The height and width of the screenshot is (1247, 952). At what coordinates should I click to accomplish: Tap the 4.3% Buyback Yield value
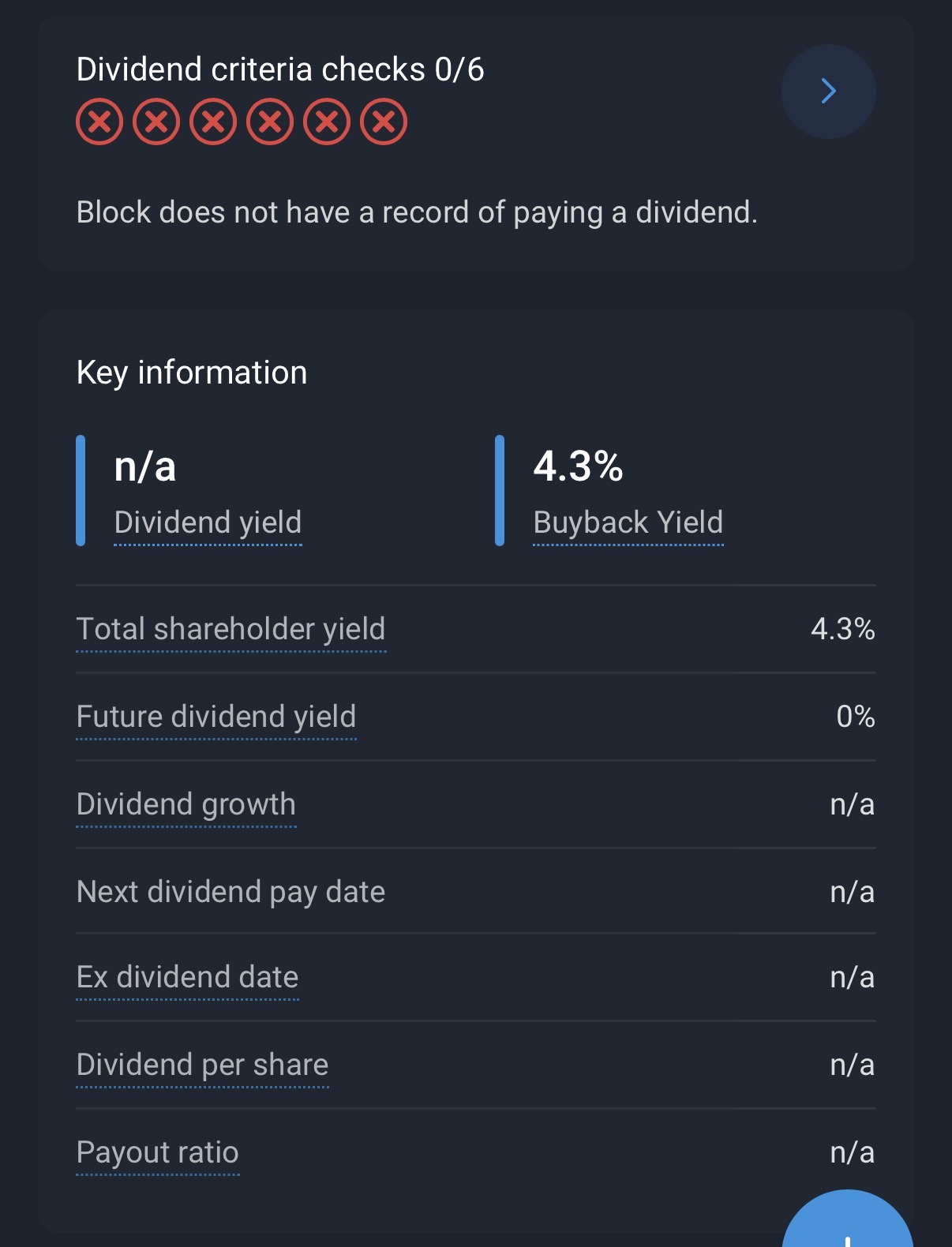tap(578, 466)
